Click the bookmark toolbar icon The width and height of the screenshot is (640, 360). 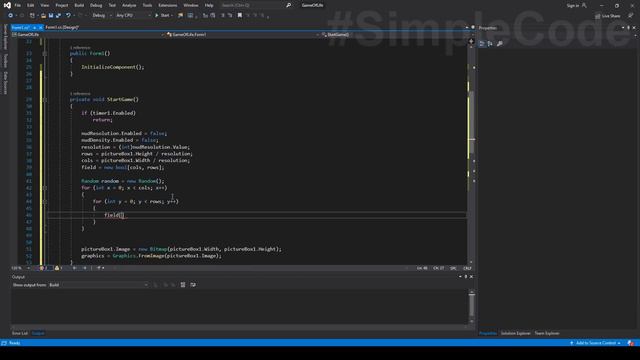240,16
